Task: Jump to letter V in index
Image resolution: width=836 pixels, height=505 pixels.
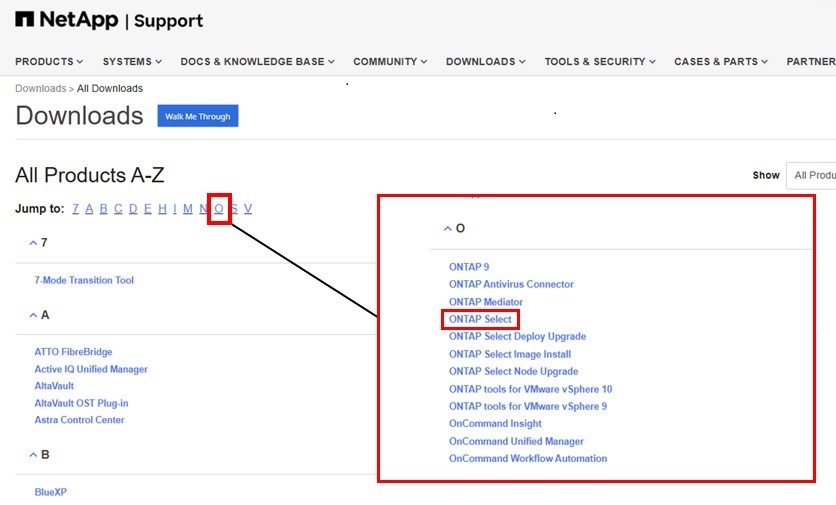Action: click(x=248, y=209)
